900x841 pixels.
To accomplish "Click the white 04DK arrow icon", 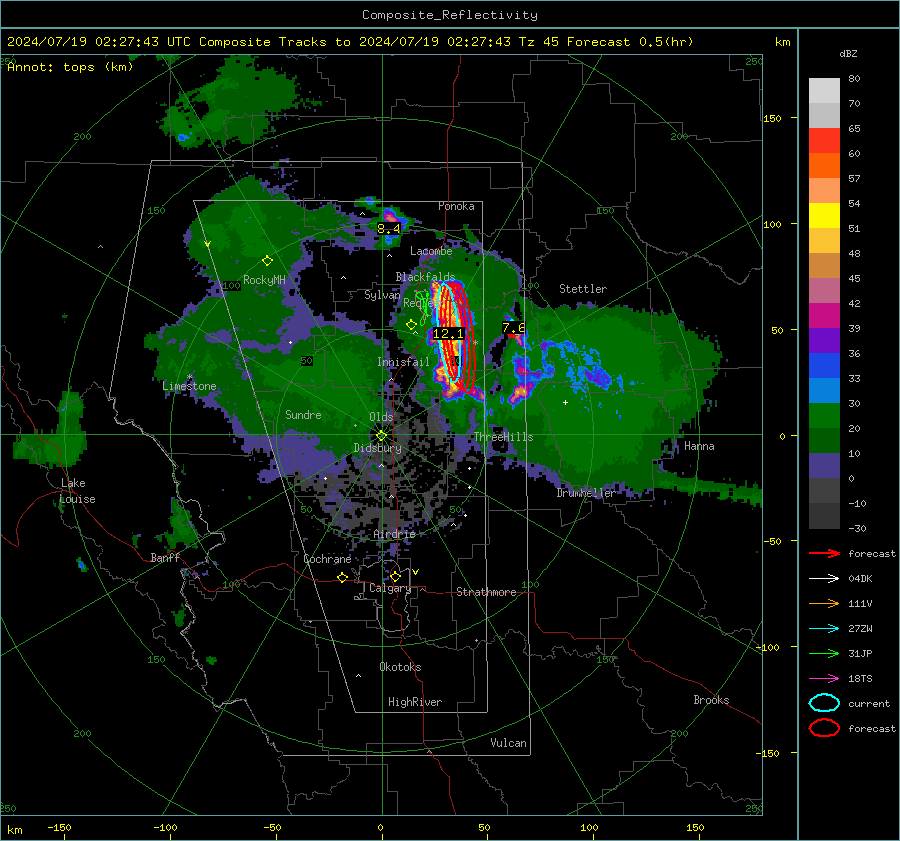I will tap(824, 579).
